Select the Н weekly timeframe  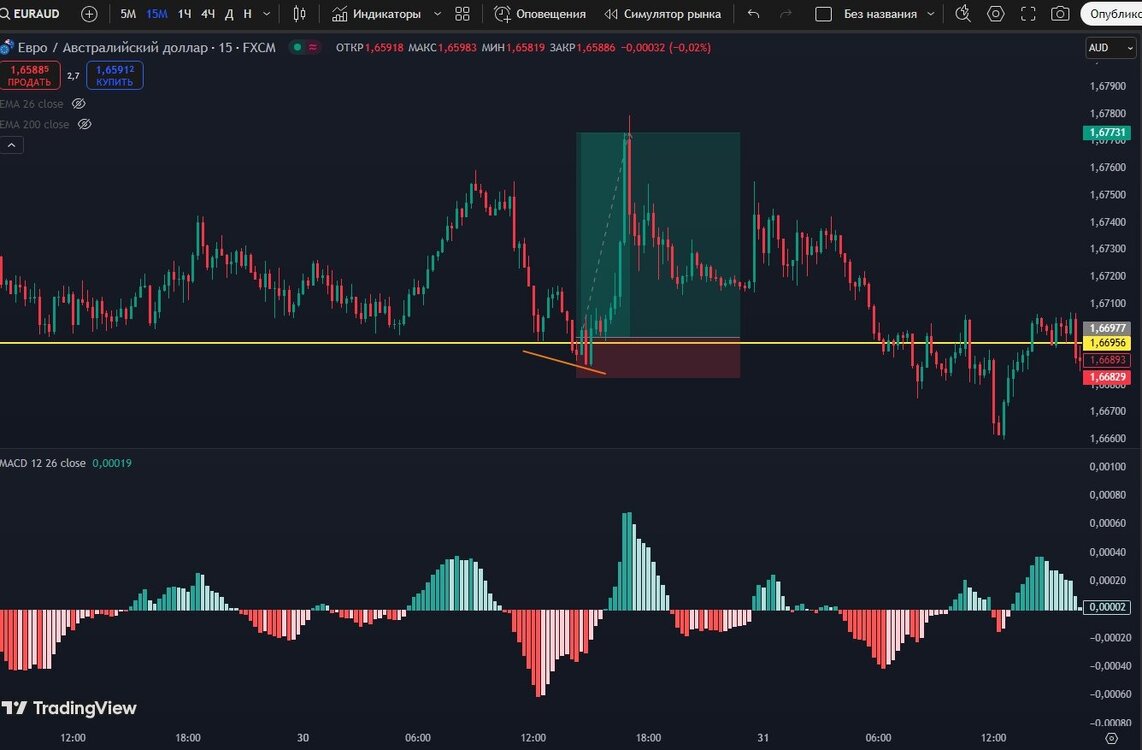click(x=248, y=14)
